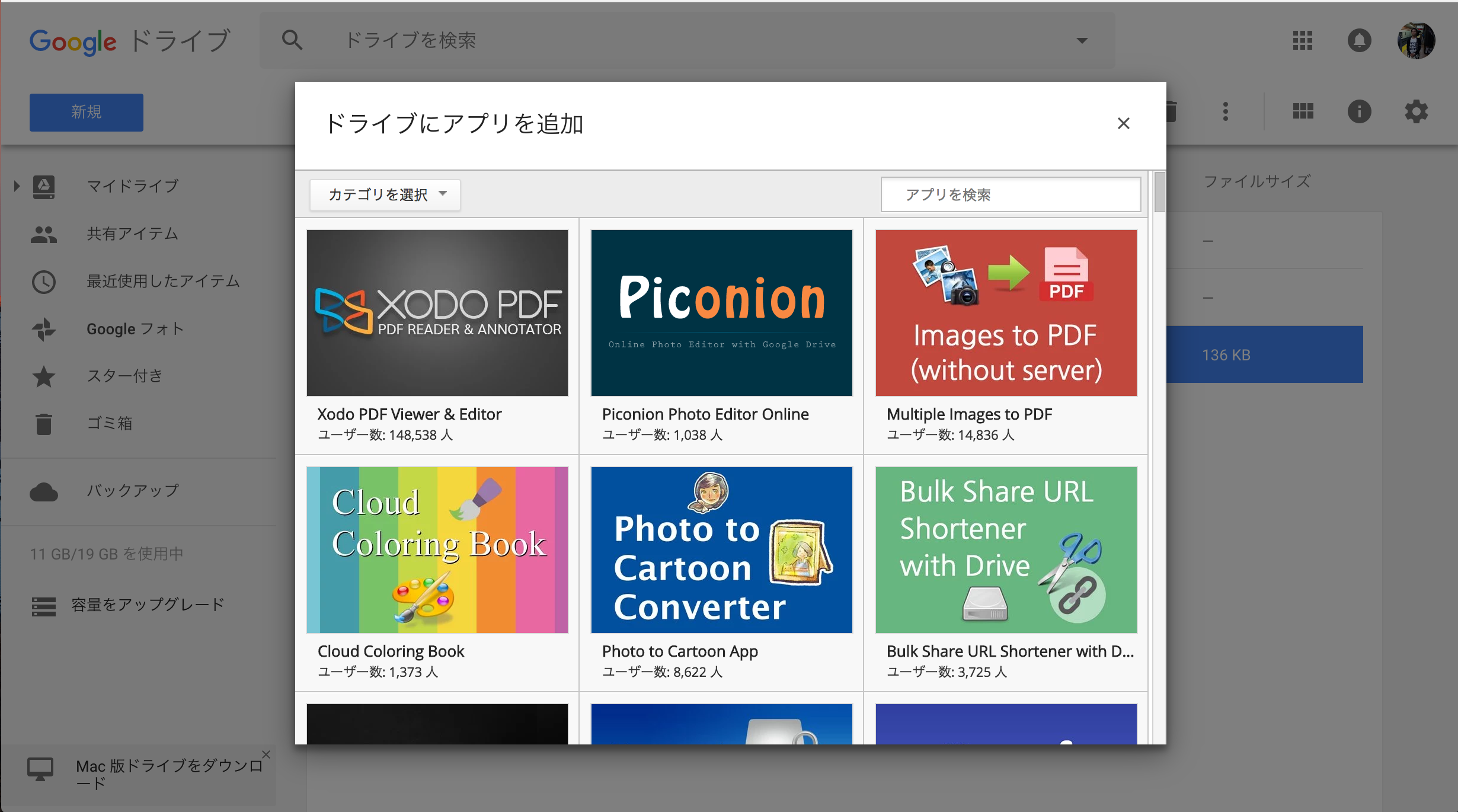Open the Piconion app thumbnail
The width and height of the screenshot is (1458, 812).
point(722,313)
